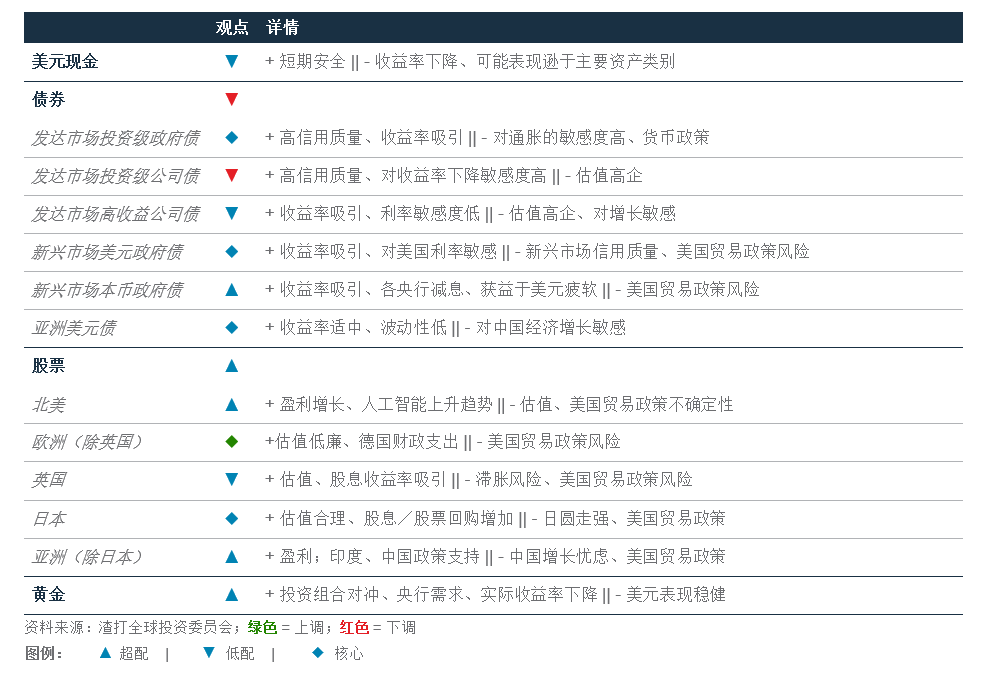This screenshot has height=681, width=988.
Task: Click the 发达市场高收益公司债 details text
Action: pyautogui.click(x=470, y=213)
